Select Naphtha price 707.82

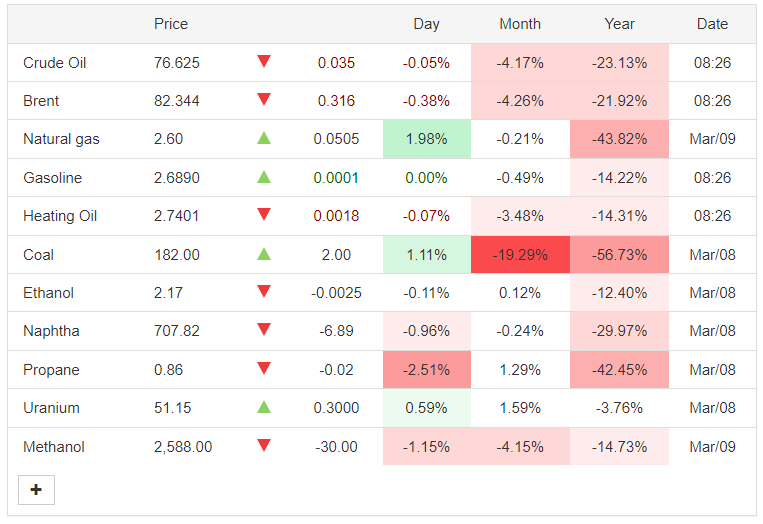pyautogui.click(x=177, y=331)
